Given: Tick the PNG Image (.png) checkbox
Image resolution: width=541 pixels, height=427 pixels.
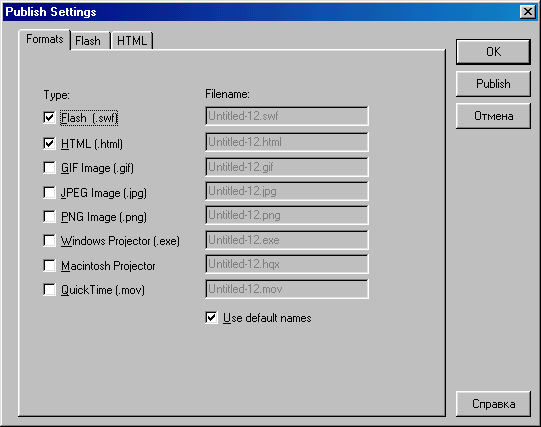Looking at the screenshot, I should [49, 217].
